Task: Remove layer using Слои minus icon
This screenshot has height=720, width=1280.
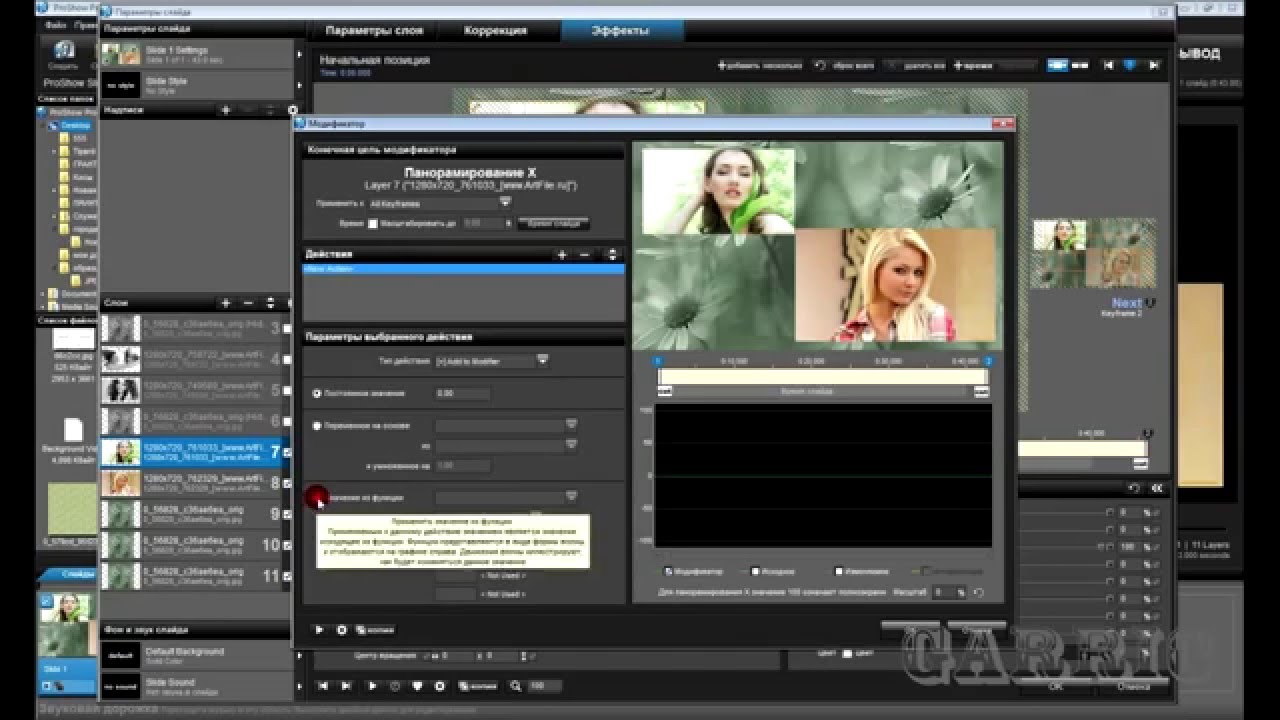Action: (248, 303)
